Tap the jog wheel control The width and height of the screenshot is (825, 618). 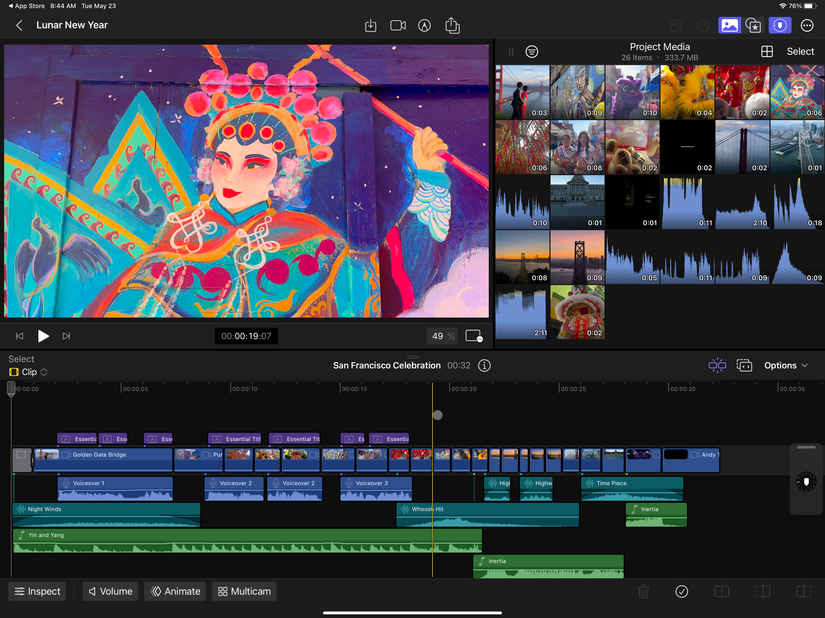[806, 482]
